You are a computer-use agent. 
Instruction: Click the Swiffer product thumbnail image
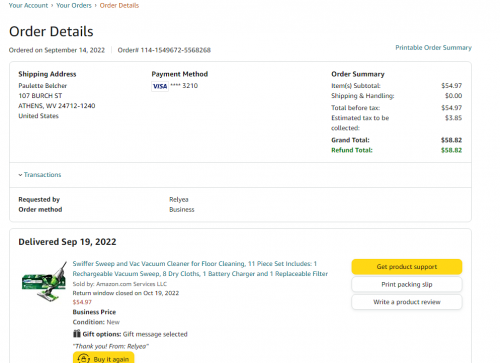tap(44, 282)
